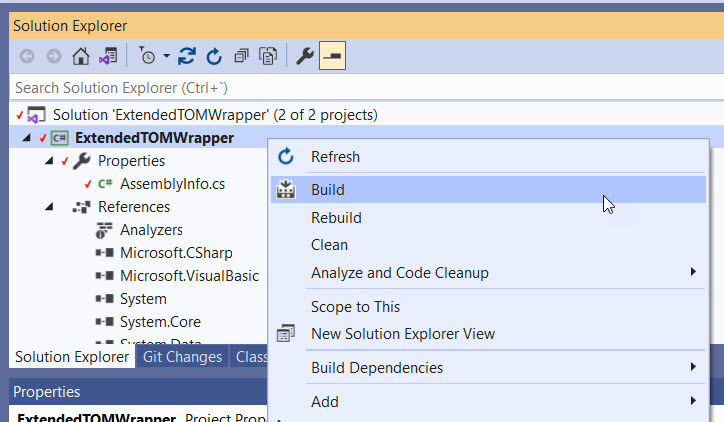Click the Show All Files icon
Screen dimensions: 724x422
(x=267, y=57)
